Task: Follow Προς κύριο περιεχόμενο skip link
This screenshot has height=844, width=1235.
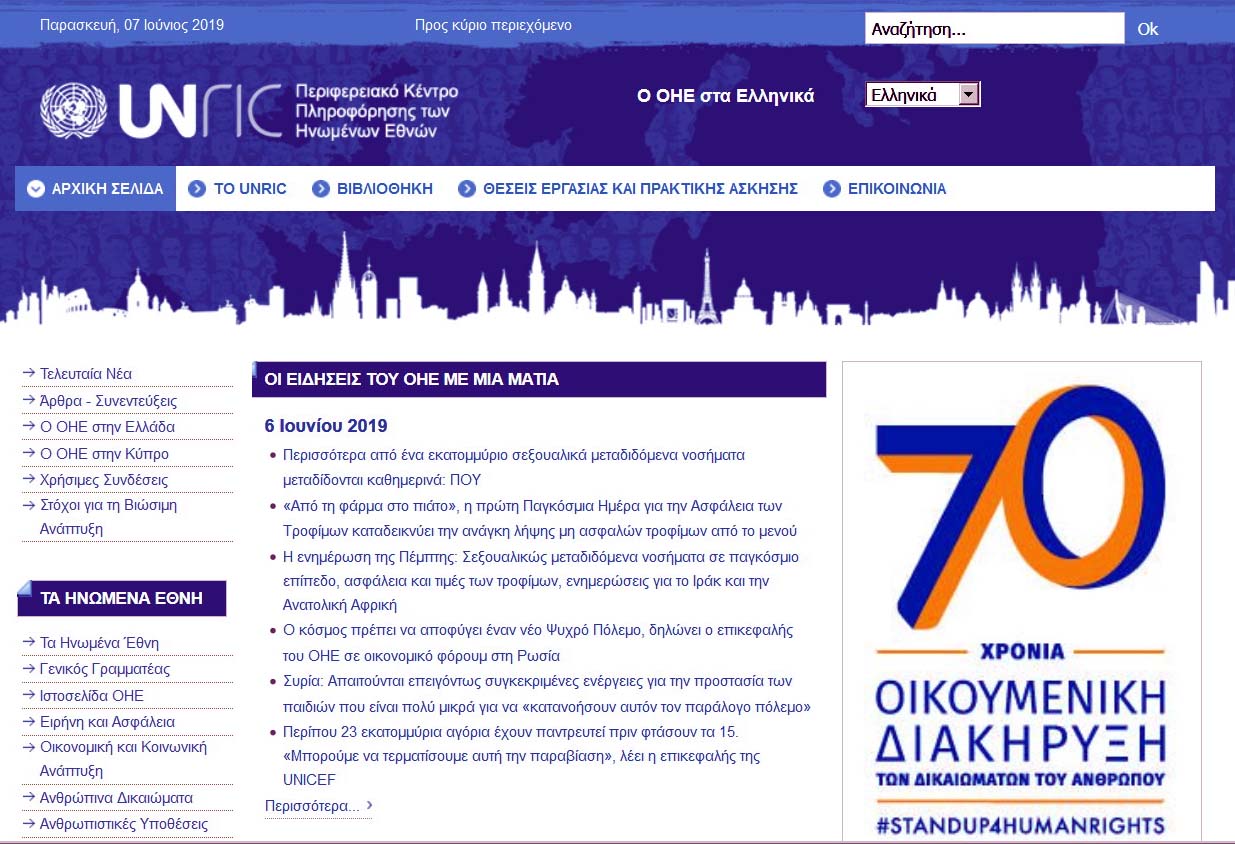Action: pos(493,25)
